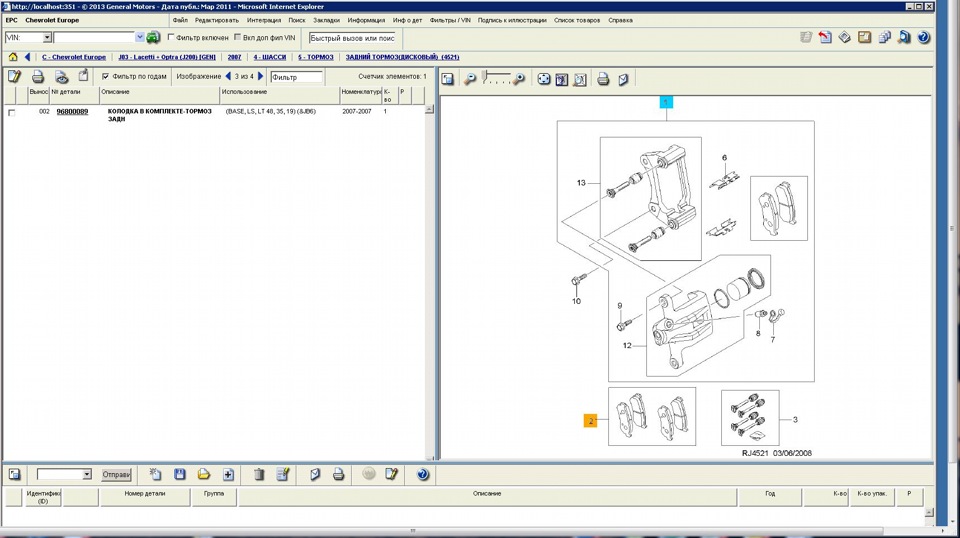Open the 'Поиск' menu
Screen dimensions: 960x538
[297, 20]
